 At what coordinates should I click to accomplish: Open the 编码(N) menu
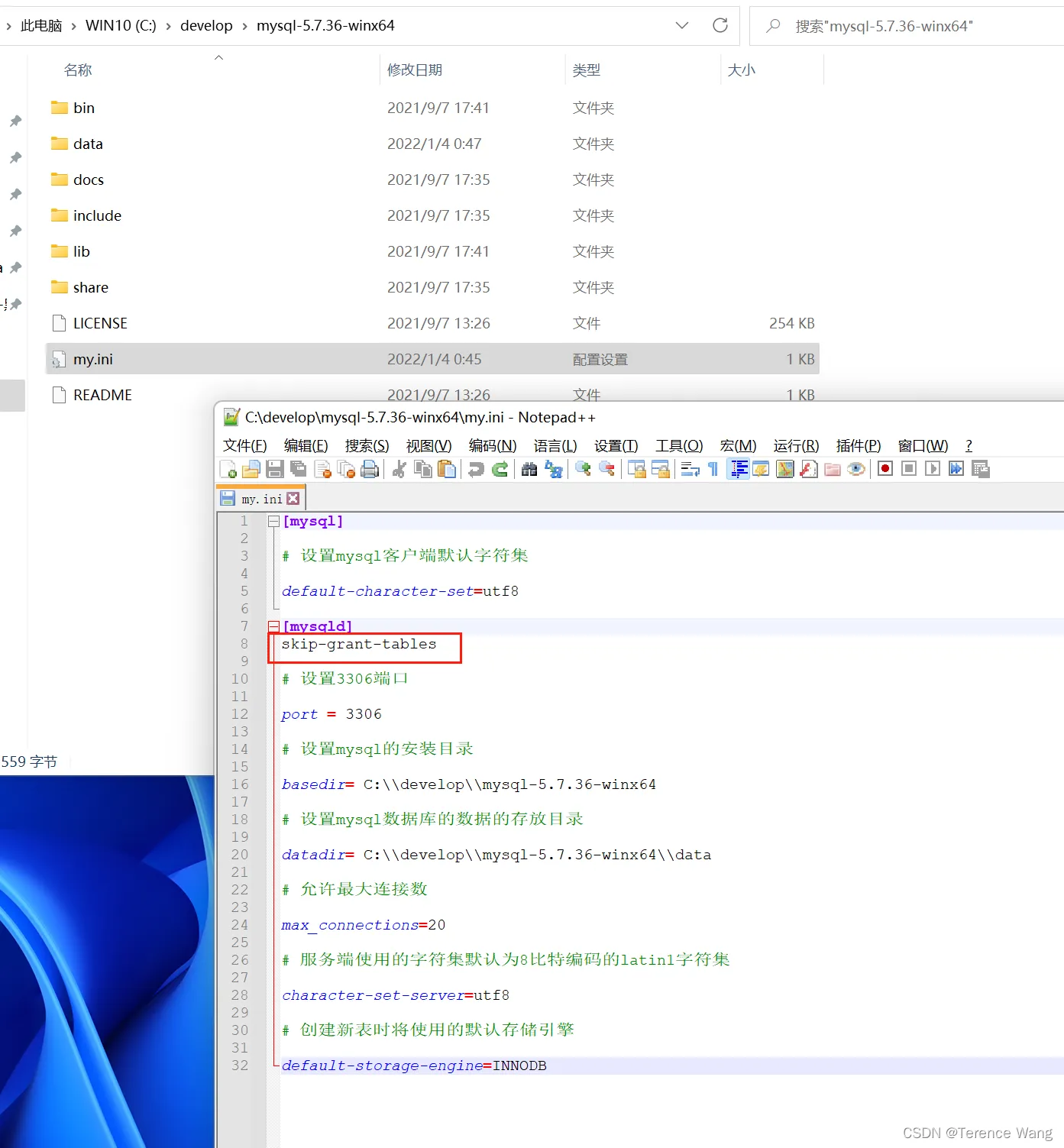coord(493,445)
